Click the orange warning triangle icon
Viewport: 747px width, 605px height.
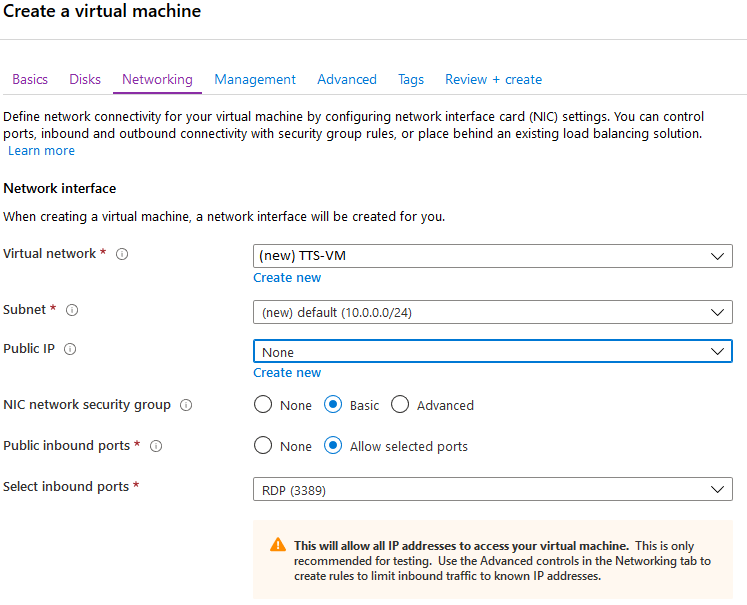pos(278,546)
